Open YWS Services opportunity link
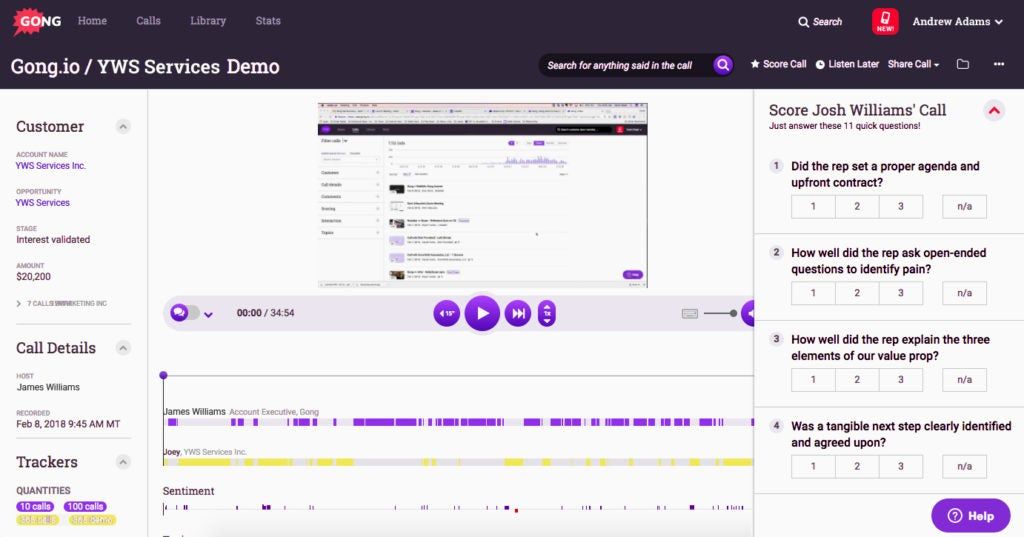The width and height of the screenshot is (1024, 537). pyautogui.click(x=42, y=203)
